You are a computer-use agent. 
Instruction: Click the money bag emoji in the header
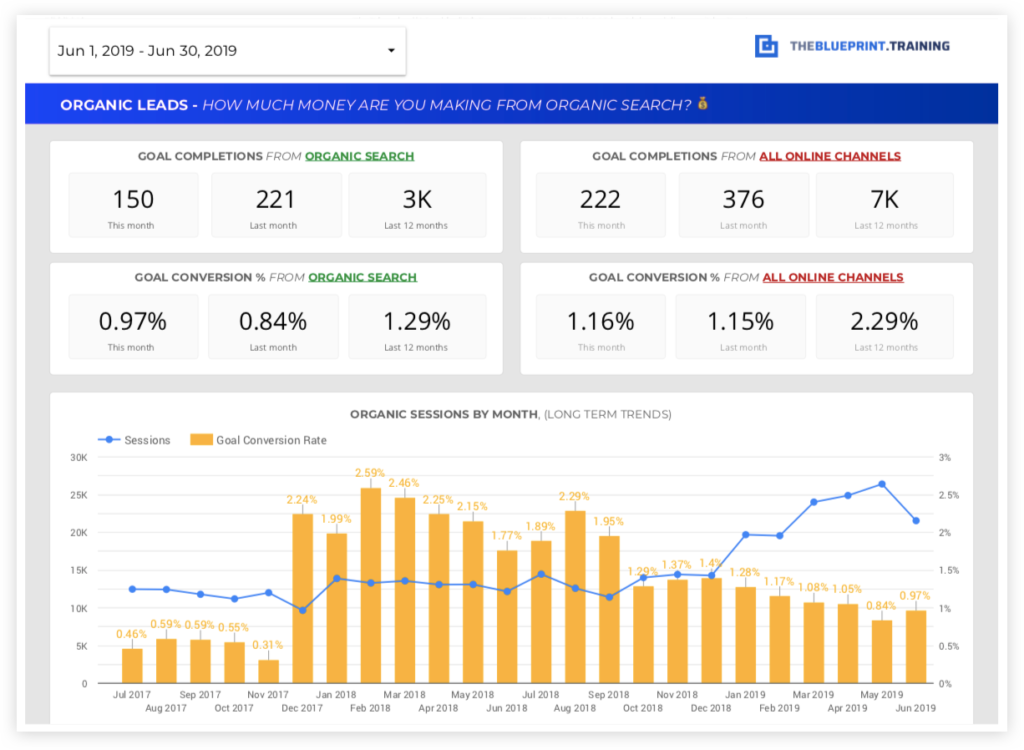[703, 103]
